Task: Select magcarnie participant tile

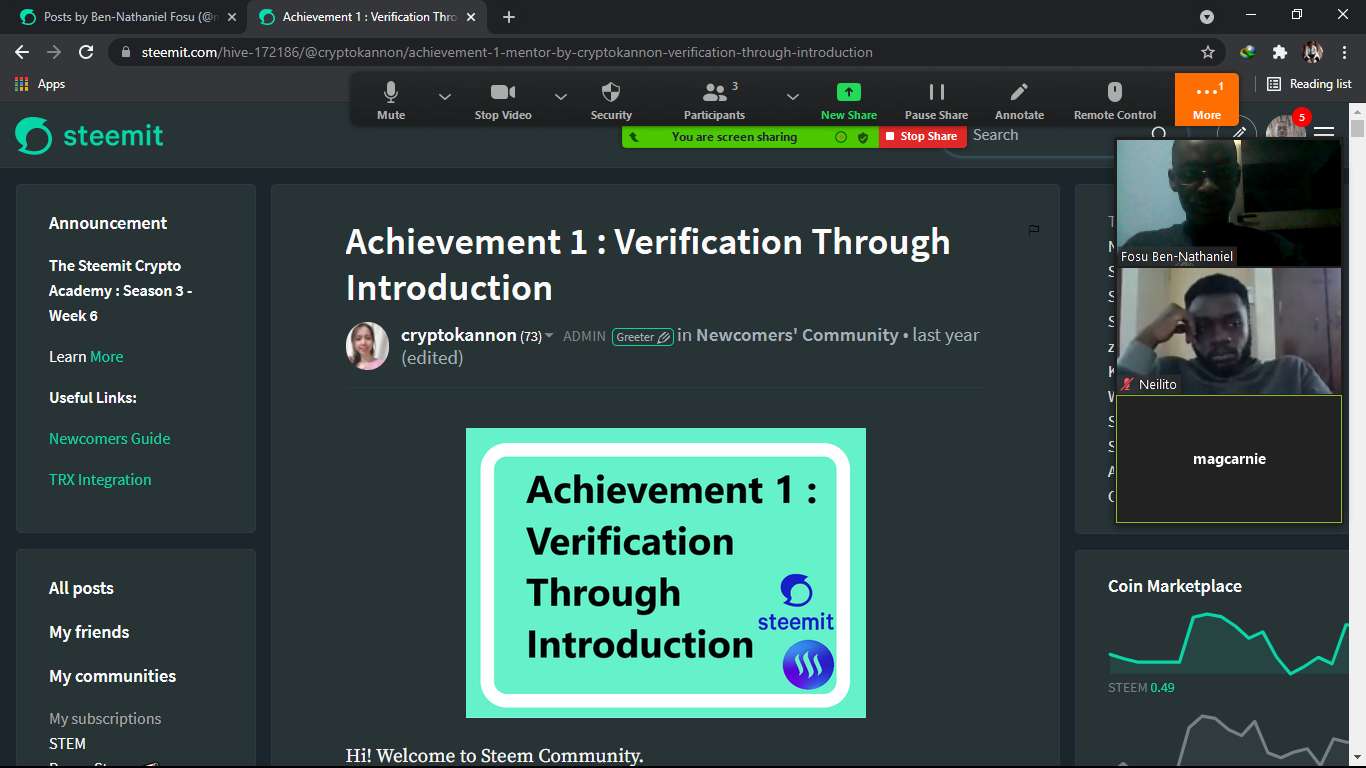Action: pyautogui.click(x=1229, y=459)
